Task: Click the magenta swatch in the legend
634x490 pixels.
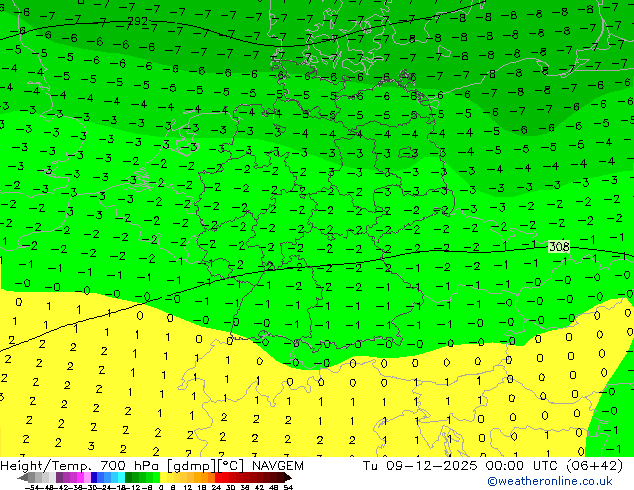Action: tap(80, 477)
